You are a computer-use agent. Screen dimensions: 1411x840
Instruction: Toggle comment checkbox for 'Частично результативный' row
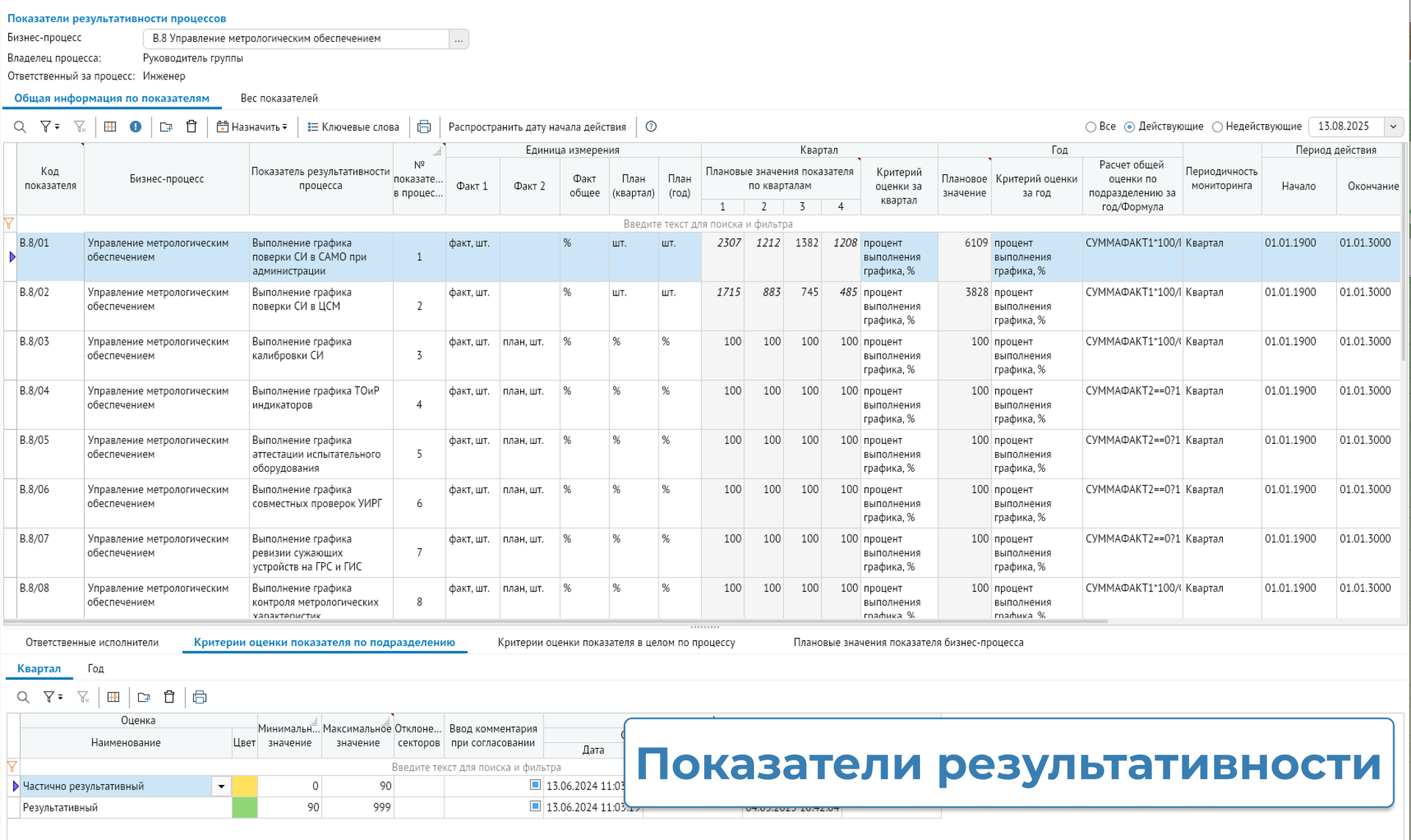click(x=535, y=785)
